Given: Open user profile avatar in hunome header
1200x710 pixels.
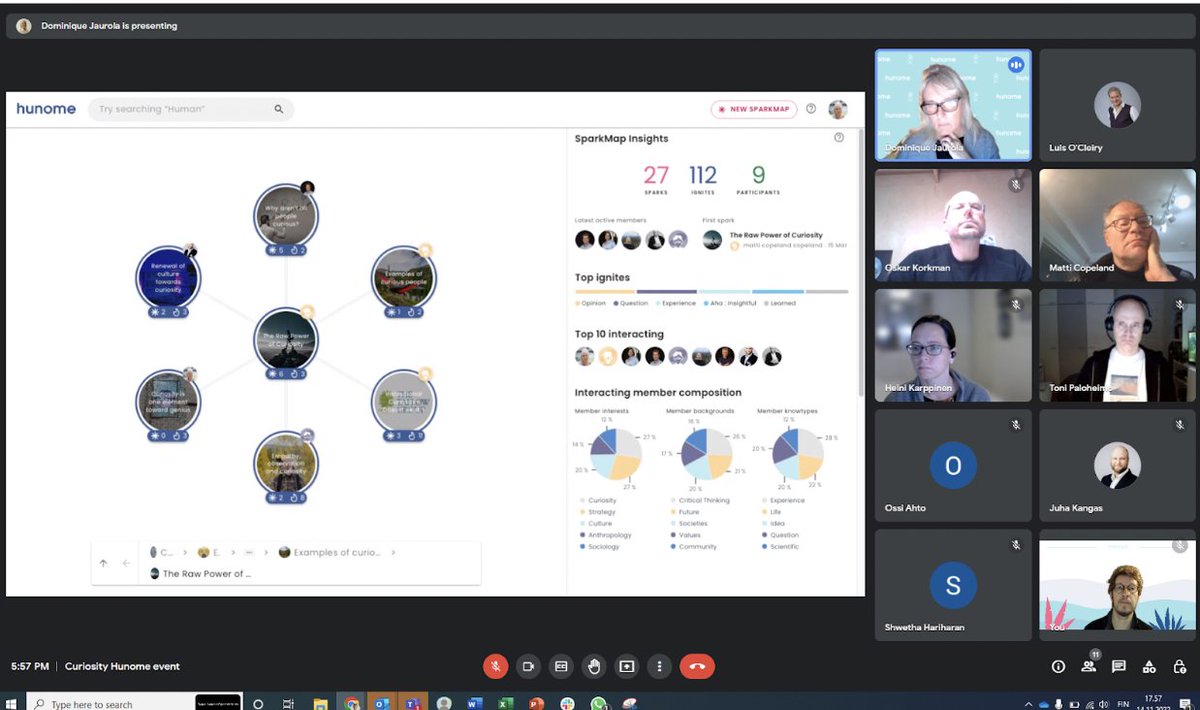Looking at the screenshot, I should tap(838, 109).
